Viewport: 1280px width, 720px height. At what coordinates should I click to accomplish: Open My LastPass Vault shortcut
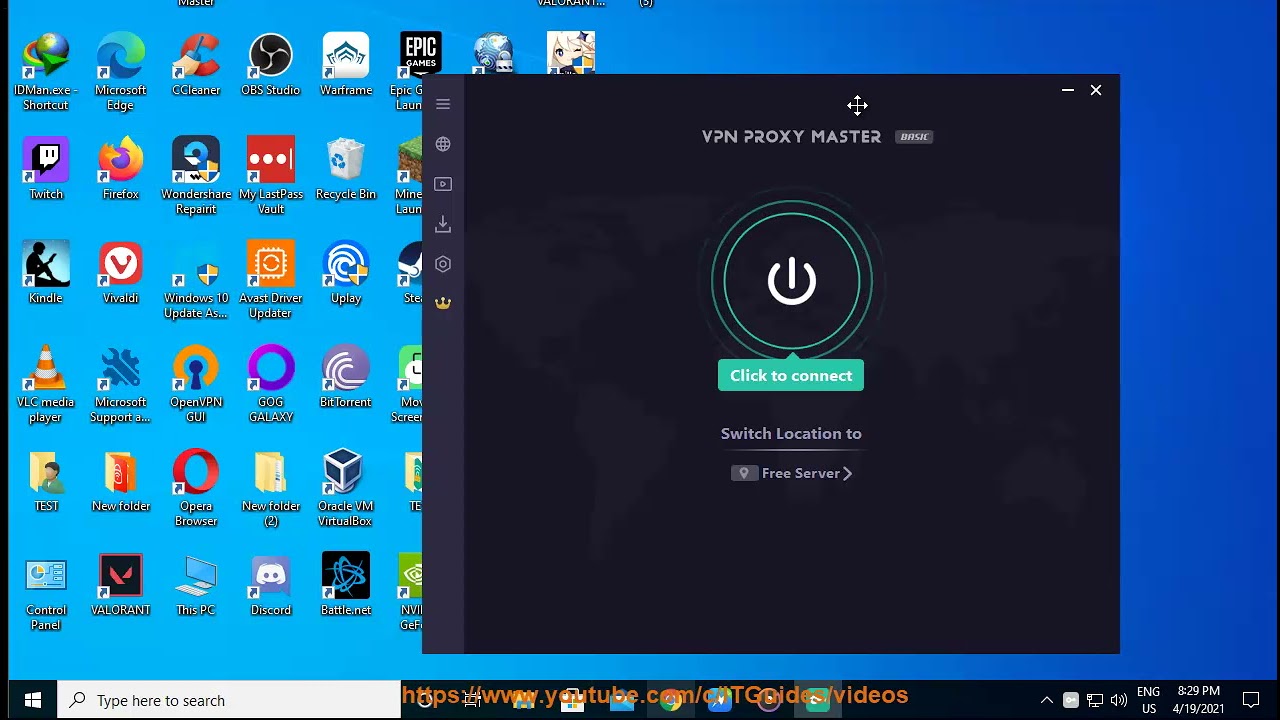point(271,175)
